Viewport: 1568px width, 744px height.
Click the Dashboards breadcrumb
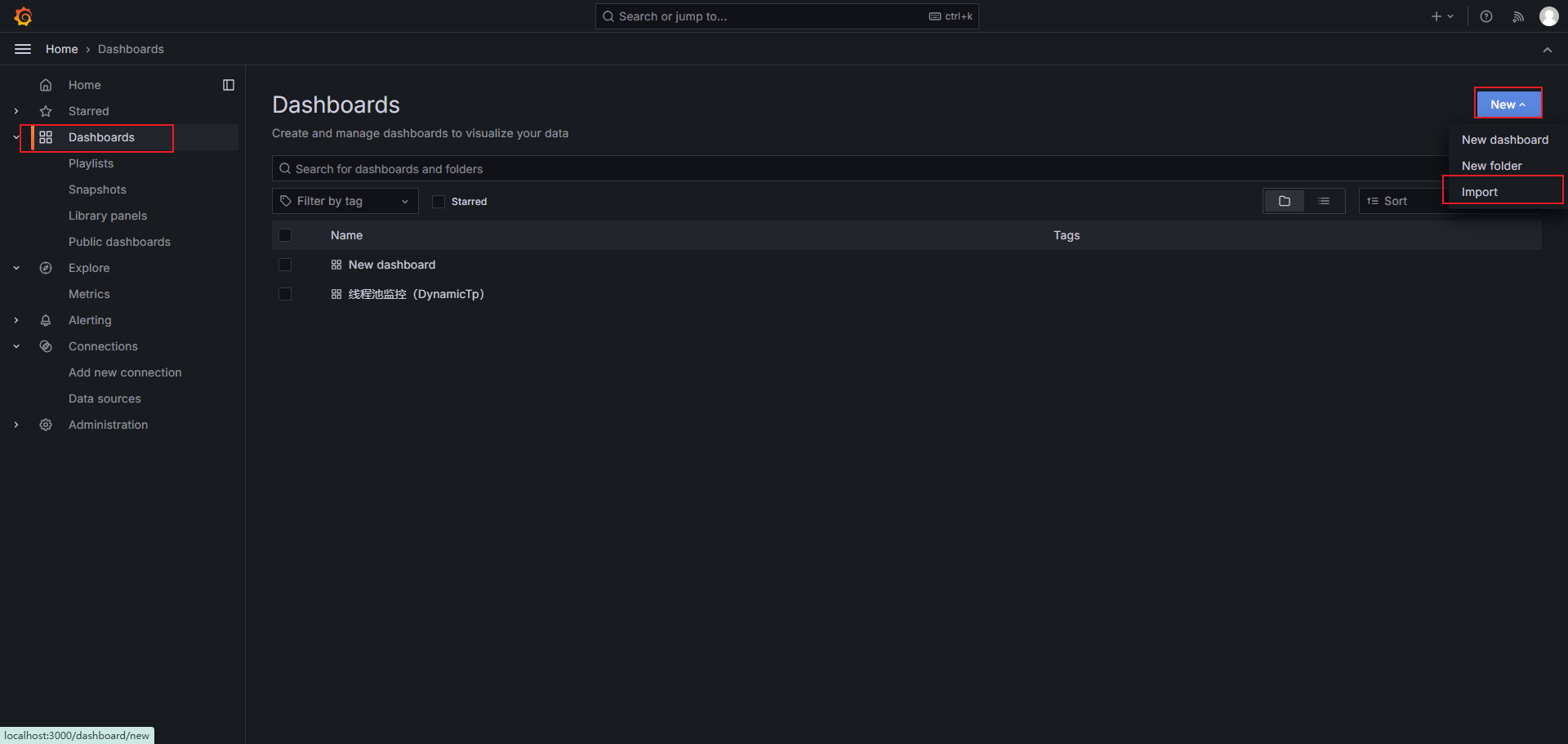(x=131, y=49)
